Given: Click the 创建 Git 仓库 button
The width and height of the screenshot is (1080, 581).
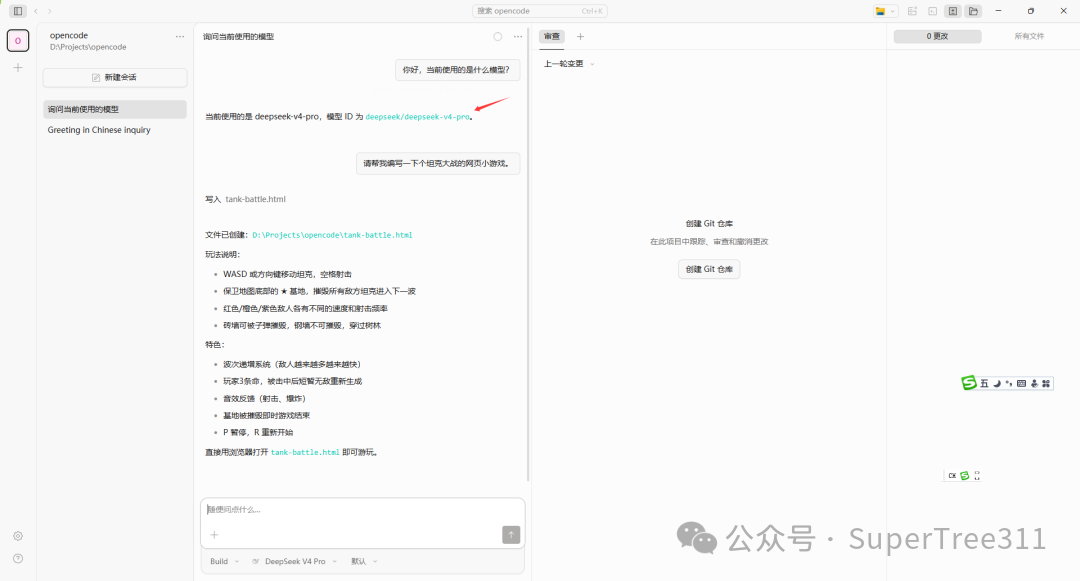Looking at the screenshot, I should [x=709, y=269].
